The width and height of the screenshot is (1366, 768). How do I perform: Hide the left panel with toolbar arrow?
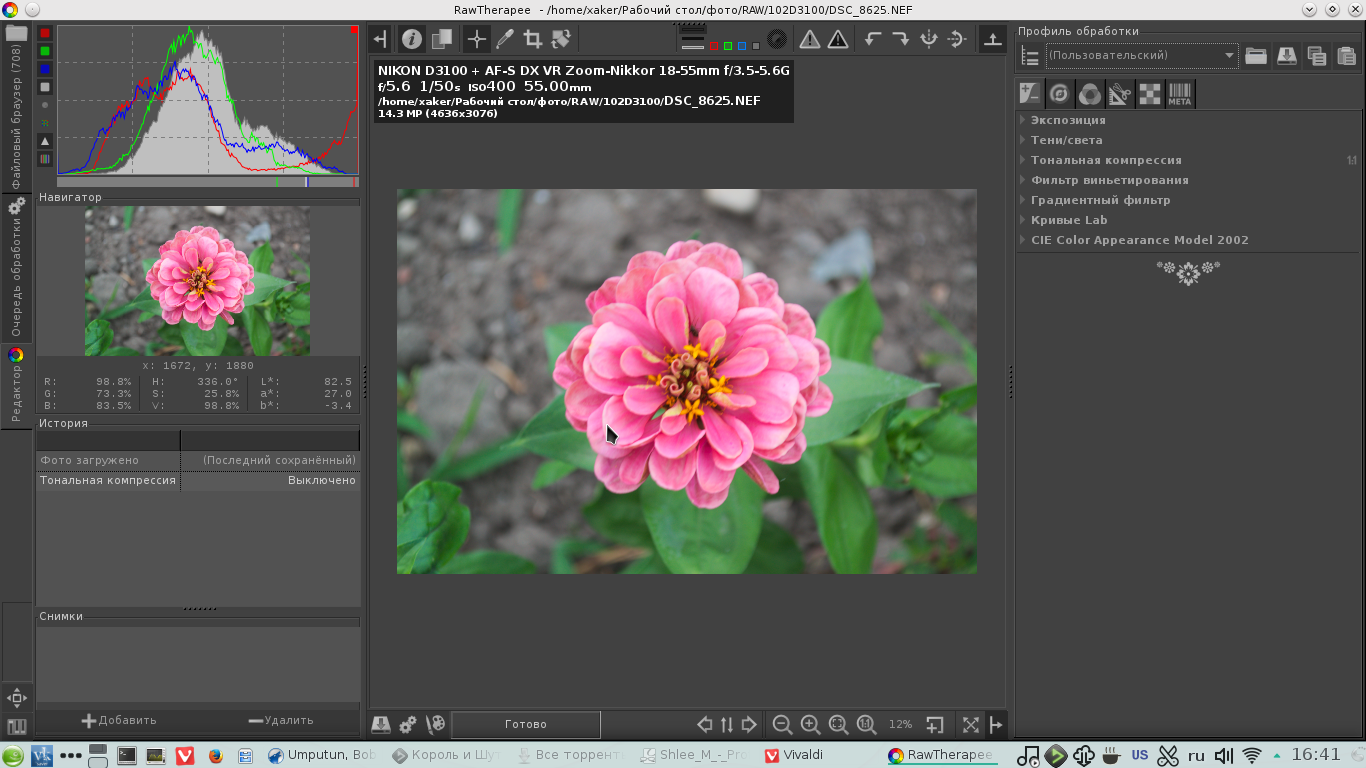tap(380, 39)
